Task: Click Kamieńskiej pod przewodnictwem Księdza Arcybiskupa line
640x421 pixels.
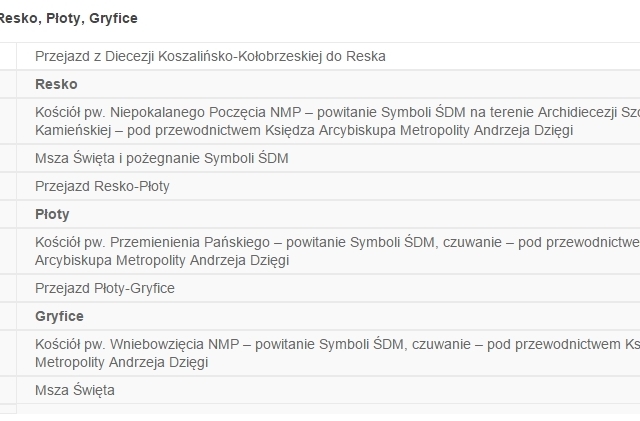Action: pos(304,130)
